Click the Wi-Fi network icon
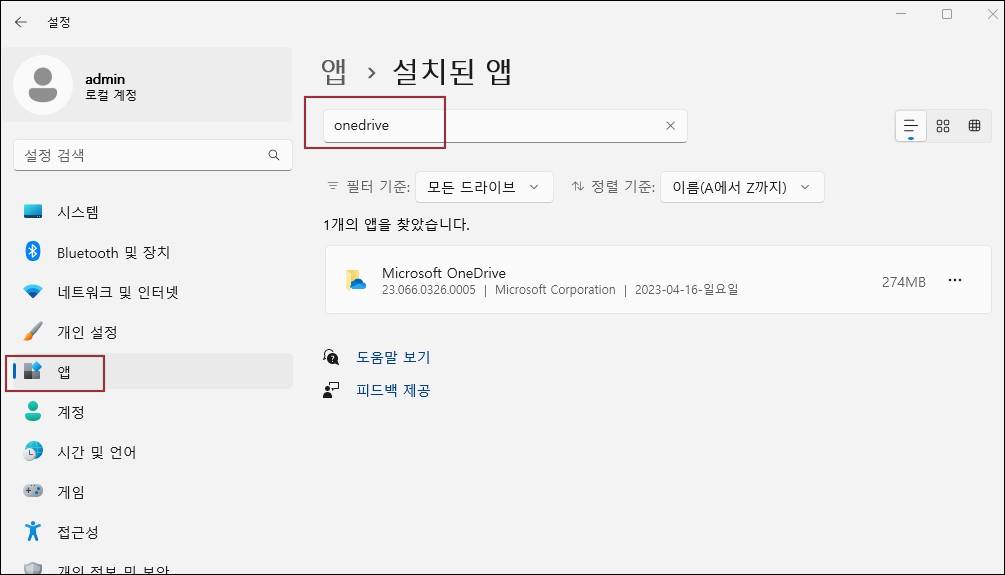This screenshot has height=575, width=1005. coord(33,292)
